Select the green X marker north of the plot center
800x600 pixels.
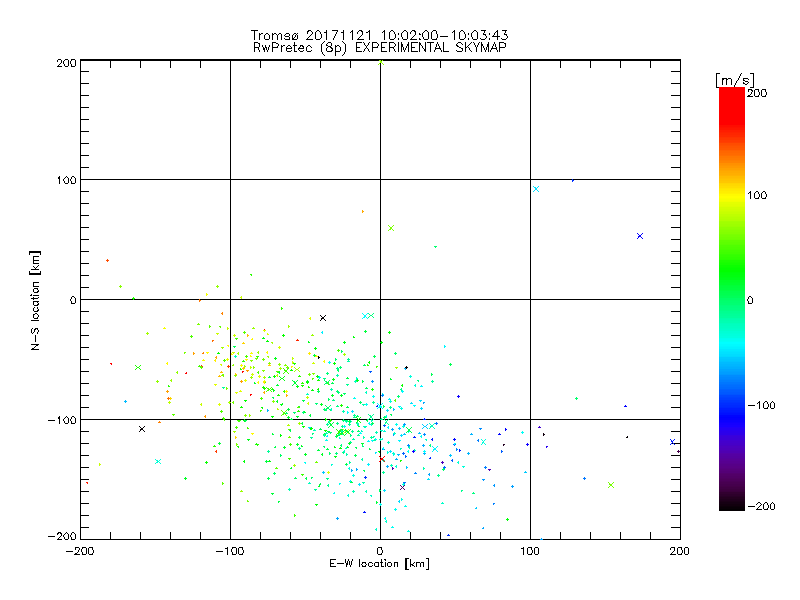[x=391, y=228]
